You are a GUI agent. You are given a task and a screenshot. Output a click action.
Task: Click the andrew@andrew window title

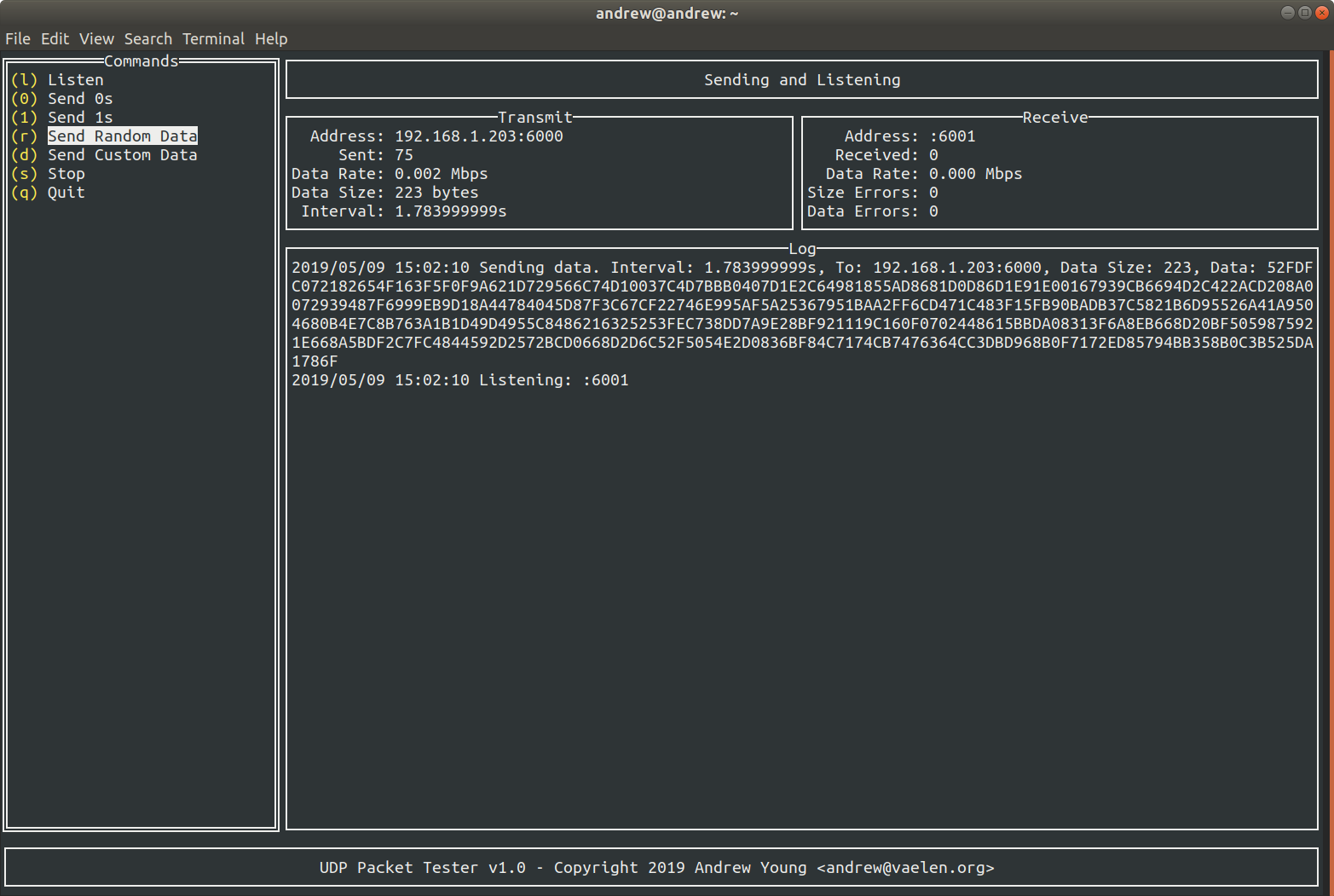pos(667,13)
